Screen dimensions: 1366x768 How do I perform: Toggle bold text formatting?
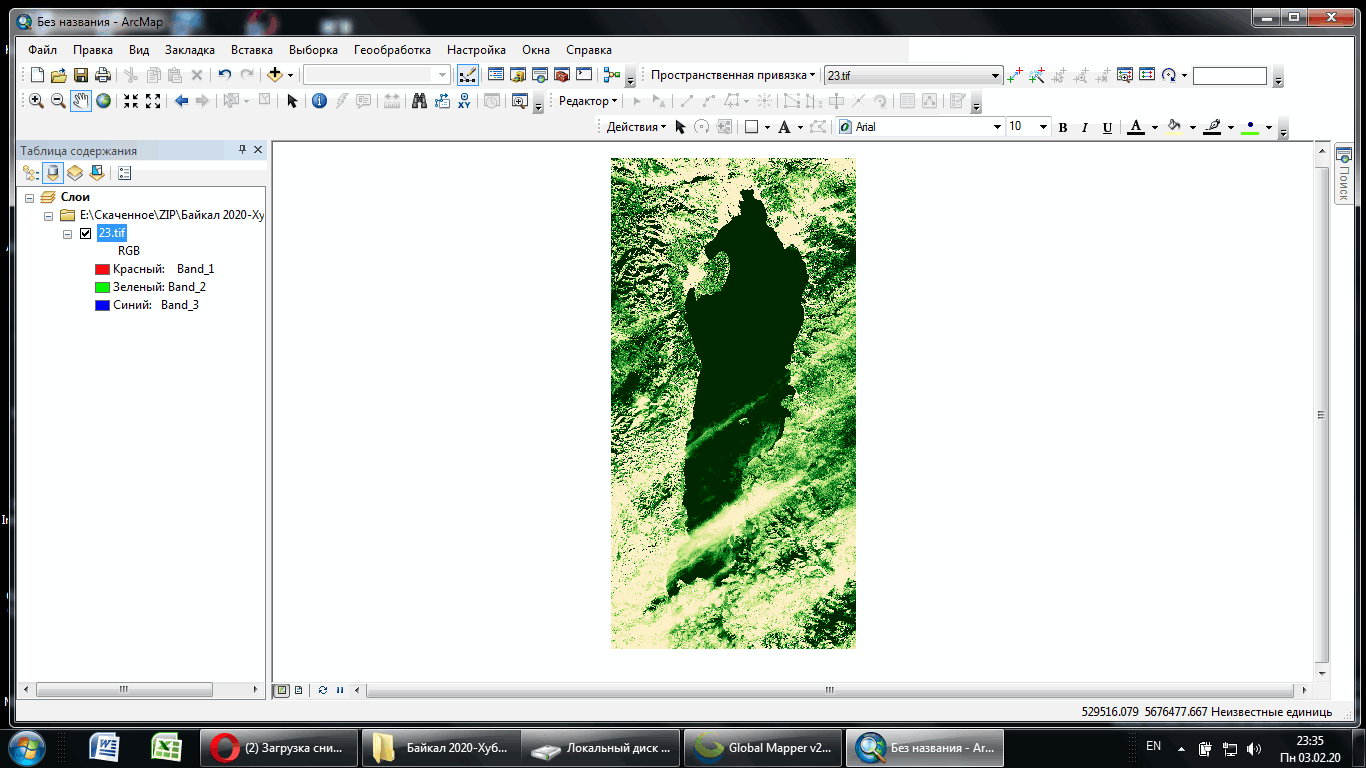click(x=1062, y=126)
